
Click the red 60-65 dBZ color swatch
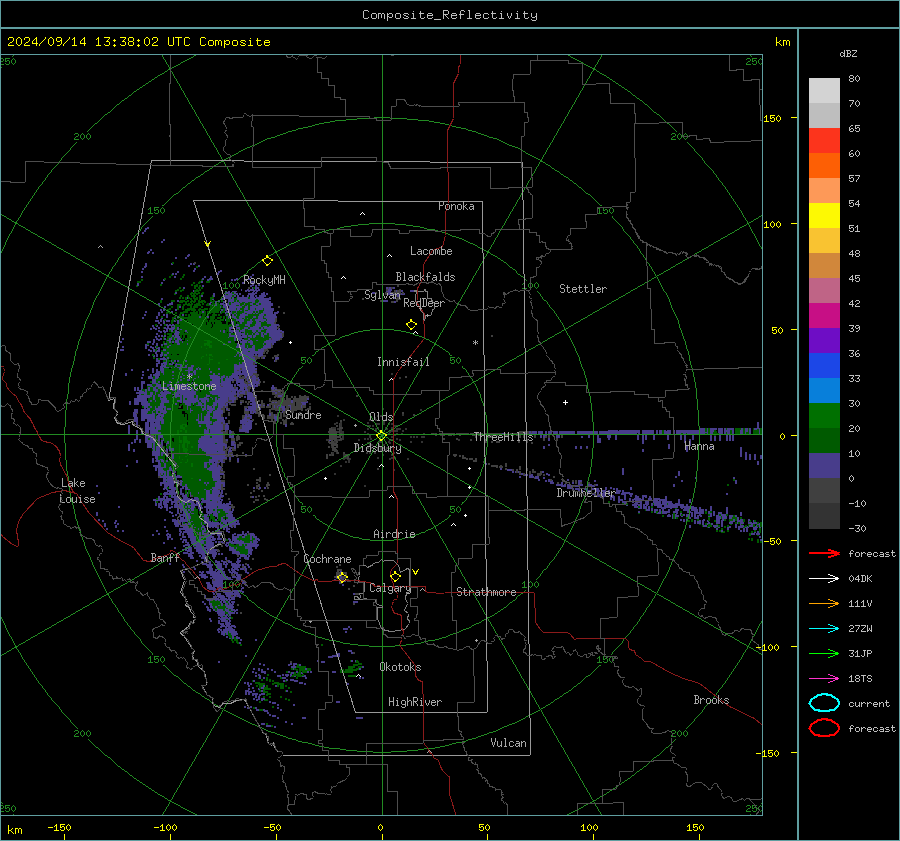(x=824, y=141)
